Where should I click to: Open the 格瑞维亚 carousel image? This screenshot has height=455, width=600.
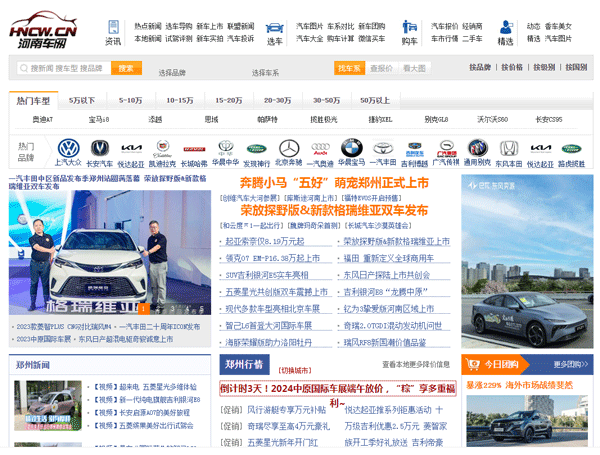(x=110, y=253)
